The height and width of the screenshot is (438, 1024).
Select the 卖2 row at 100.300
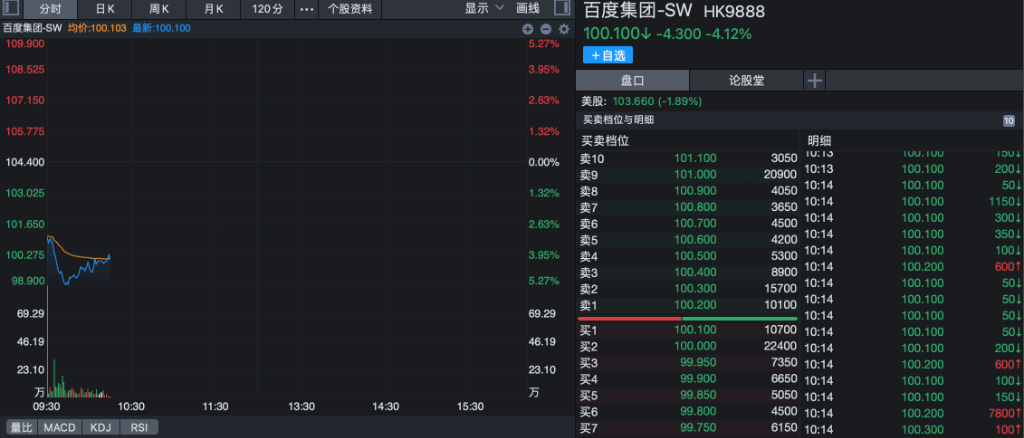[688, 288]
